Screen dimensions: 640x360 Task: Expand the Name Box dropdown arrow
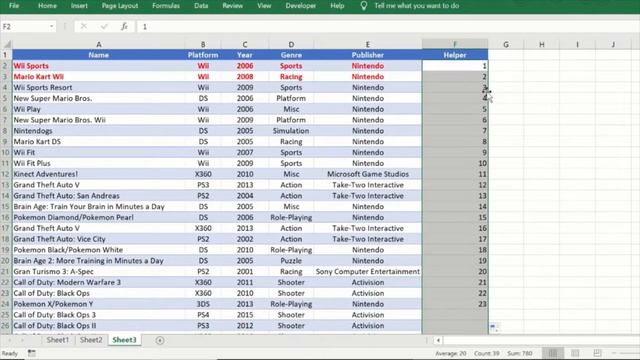52,27
